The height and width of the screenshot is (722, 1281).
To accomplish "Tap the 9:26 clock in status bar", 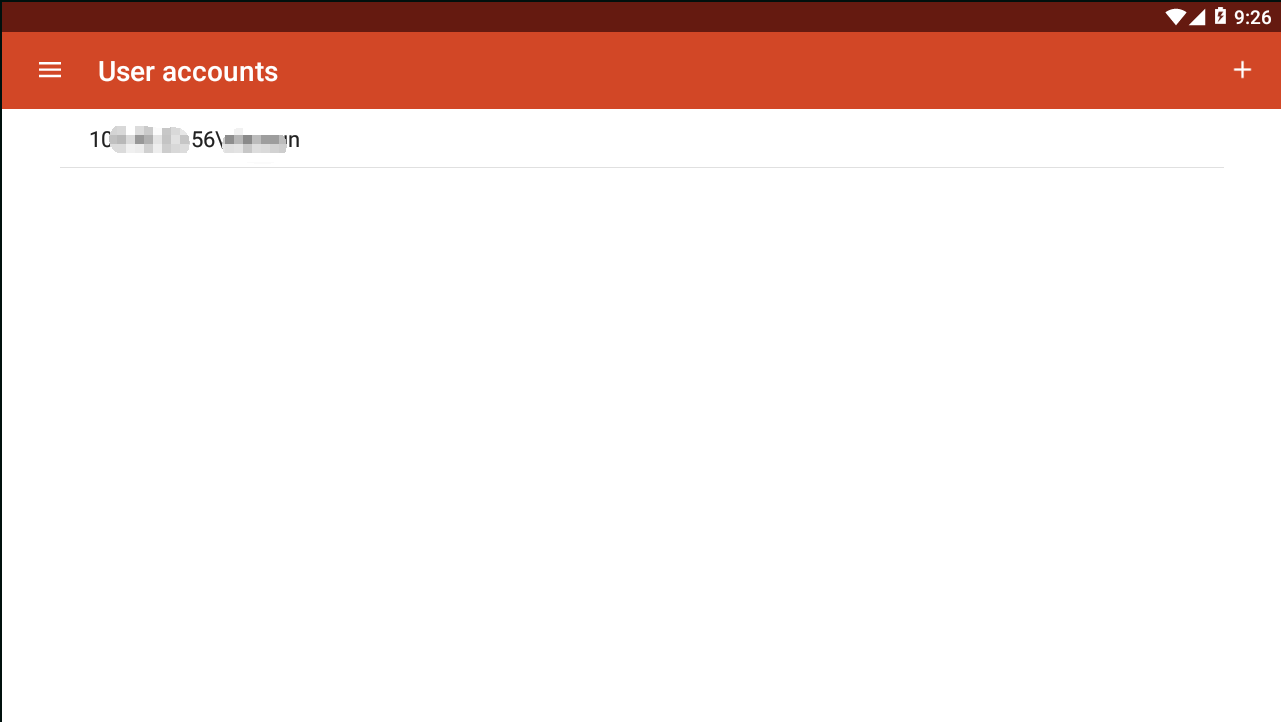I will tap(1252, 16).
